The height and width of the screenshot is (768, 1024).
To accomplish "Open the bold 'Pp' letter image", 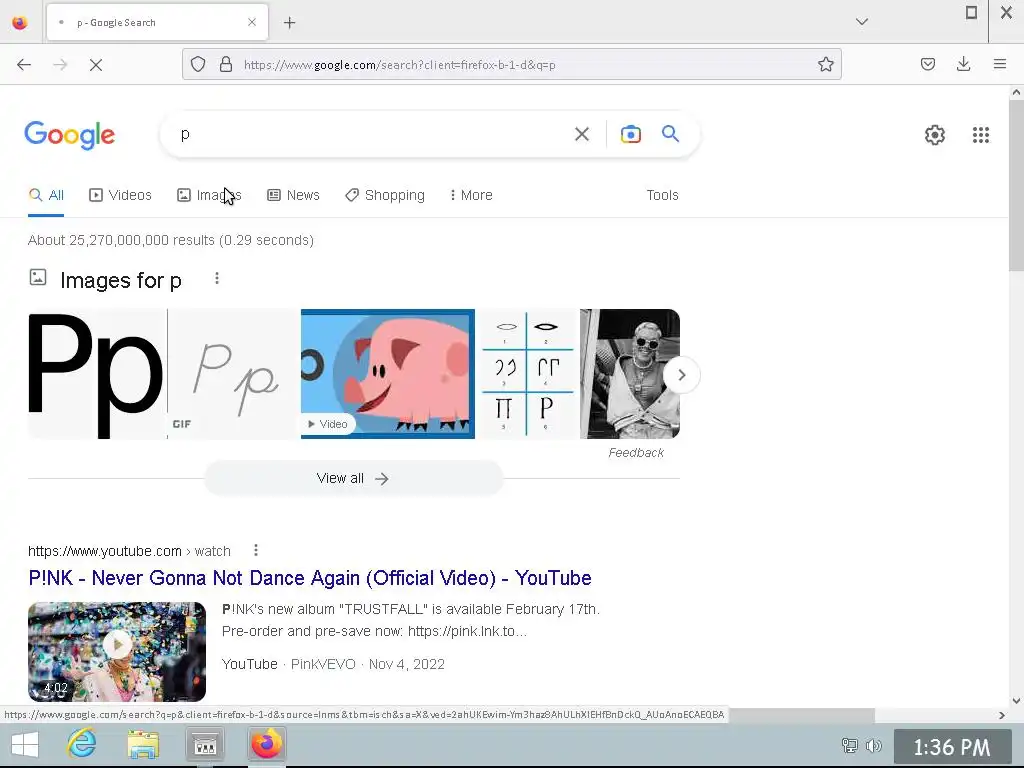I will click(x=97, y=374).
